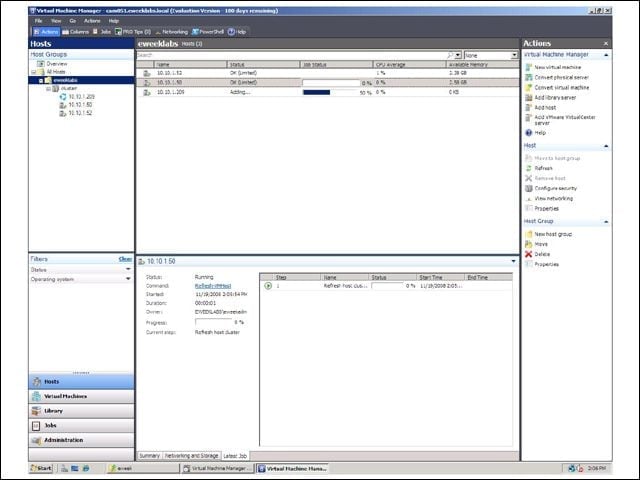Open Networking from the toolbar

coord(171,32)
